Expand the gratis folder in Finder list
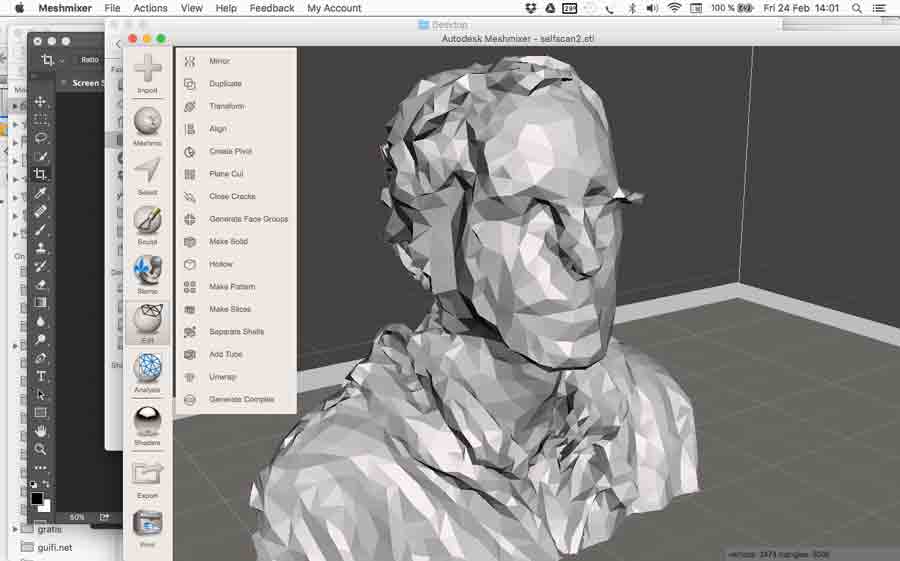The width and height of the screenshot is (900, 561). 16,529
